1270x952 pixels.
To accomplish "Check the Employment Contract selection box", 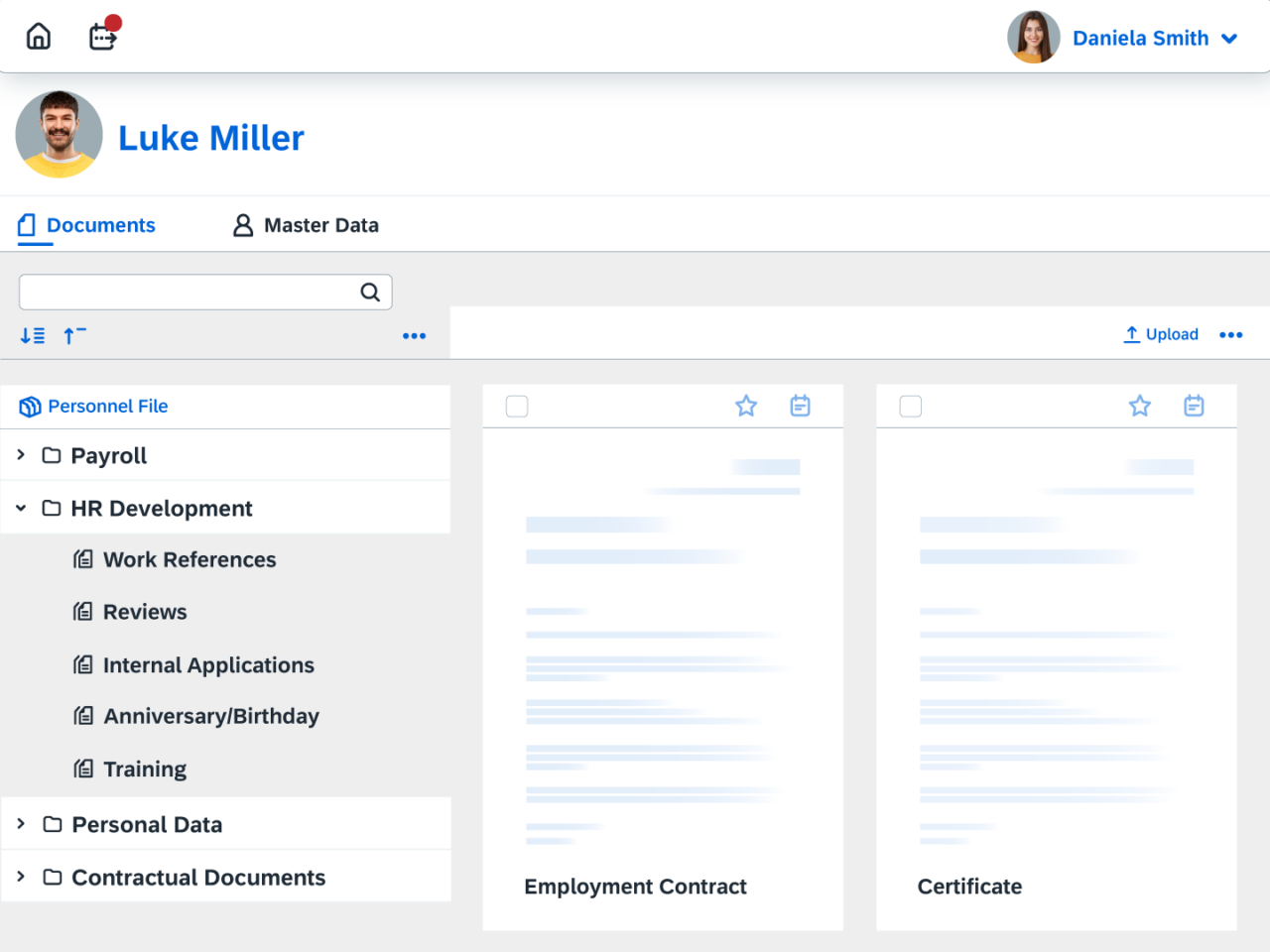I will (x=517, y=406).
